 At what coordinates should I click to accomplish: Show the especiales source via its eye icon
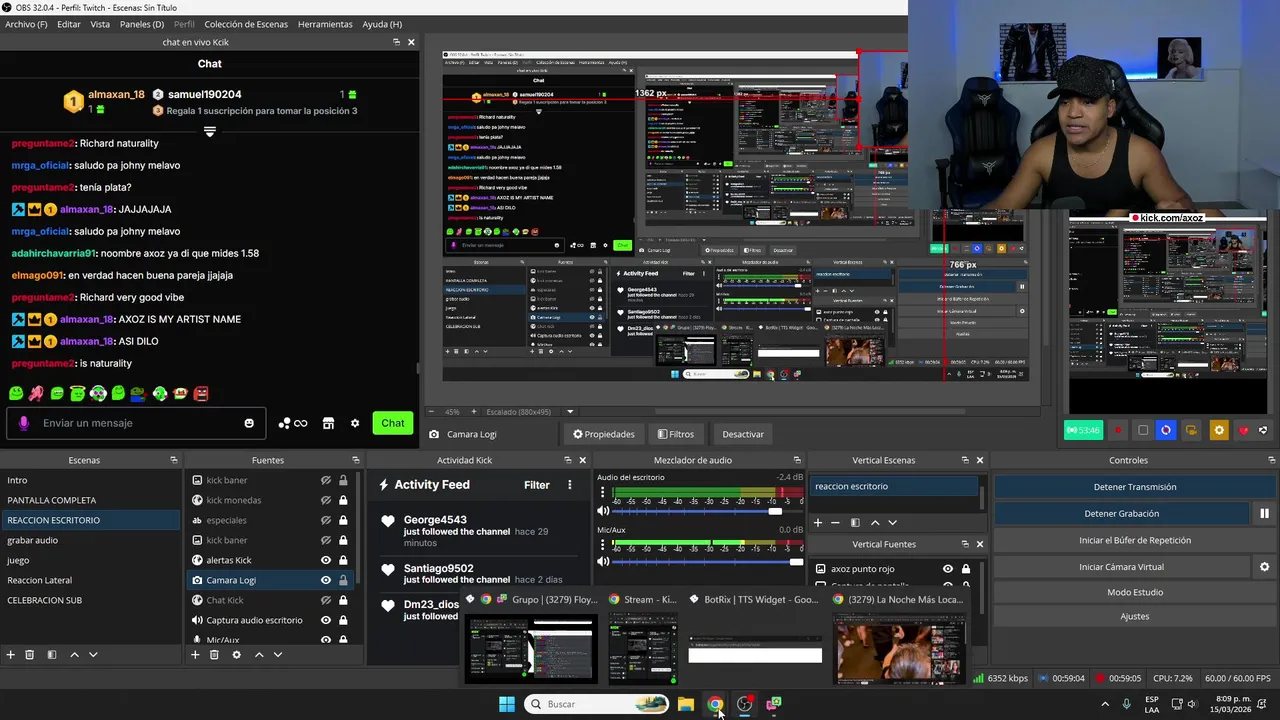click(x=326, y=520)
